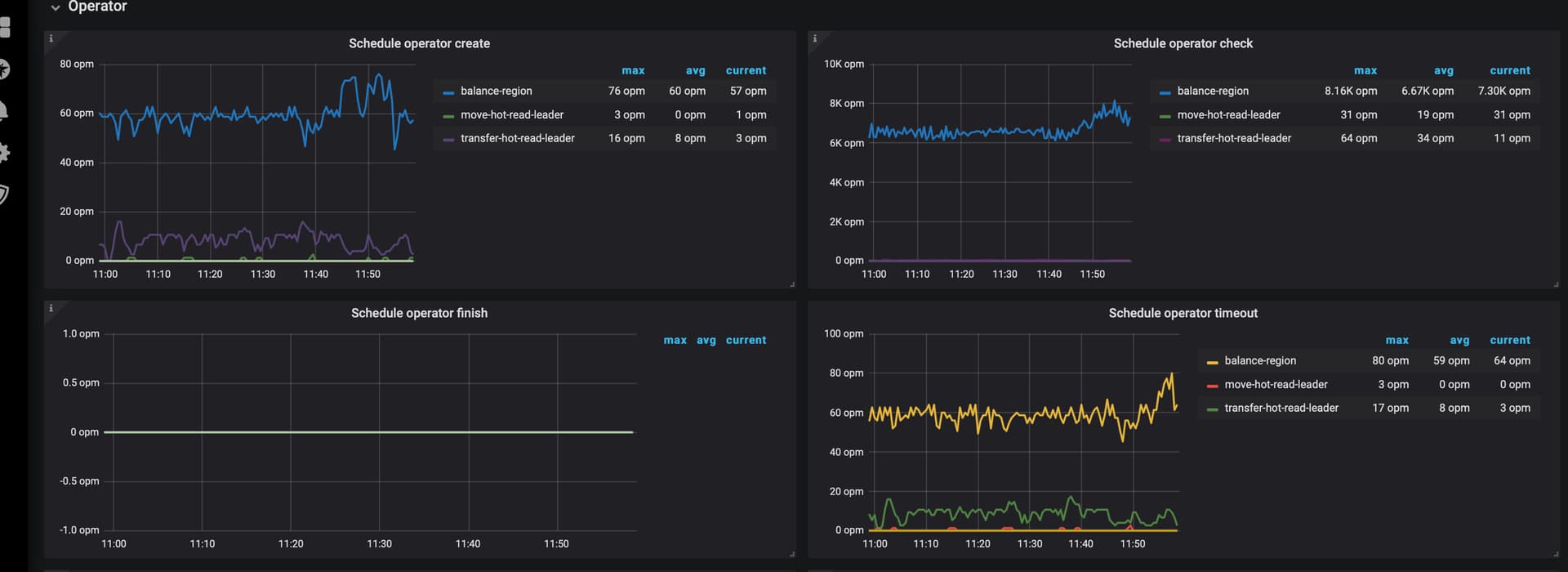Screen dimensions: 1568x572
Task: Toggle move-hot-read-leader series in operator check legend
Action: click(x=1228, y=114)
